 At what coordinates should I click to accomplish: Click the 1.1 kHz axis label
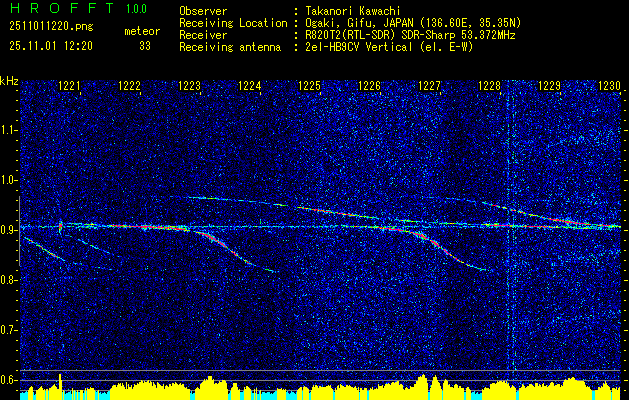point(9,130)
